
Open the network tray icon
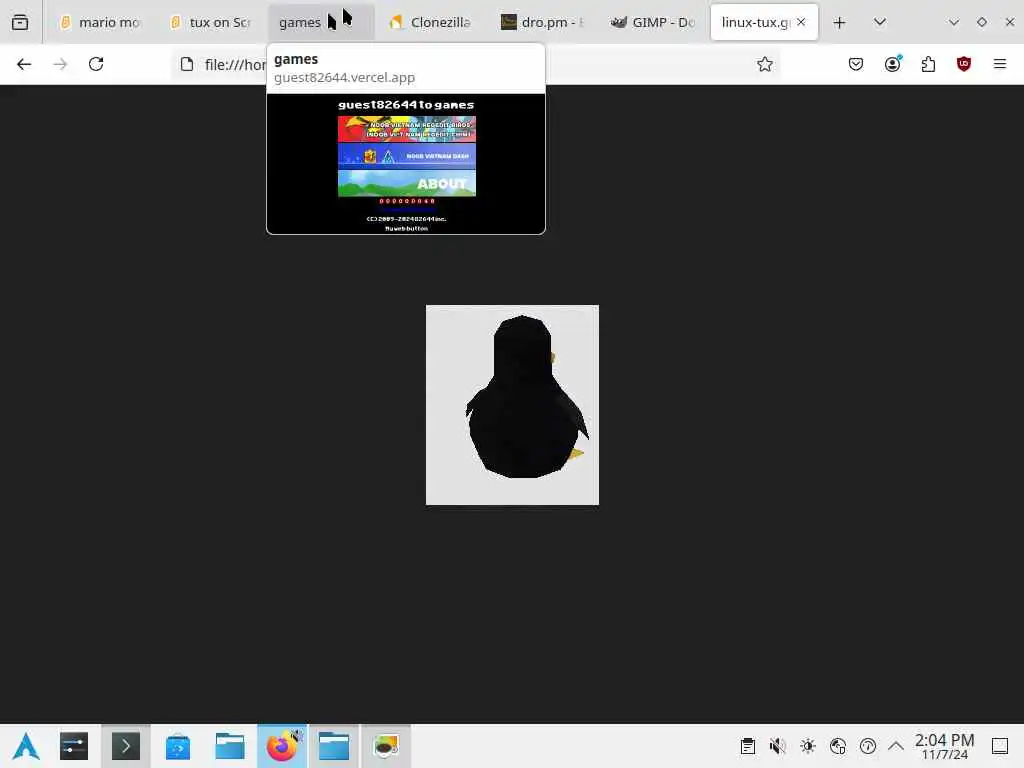coord(838,746)
